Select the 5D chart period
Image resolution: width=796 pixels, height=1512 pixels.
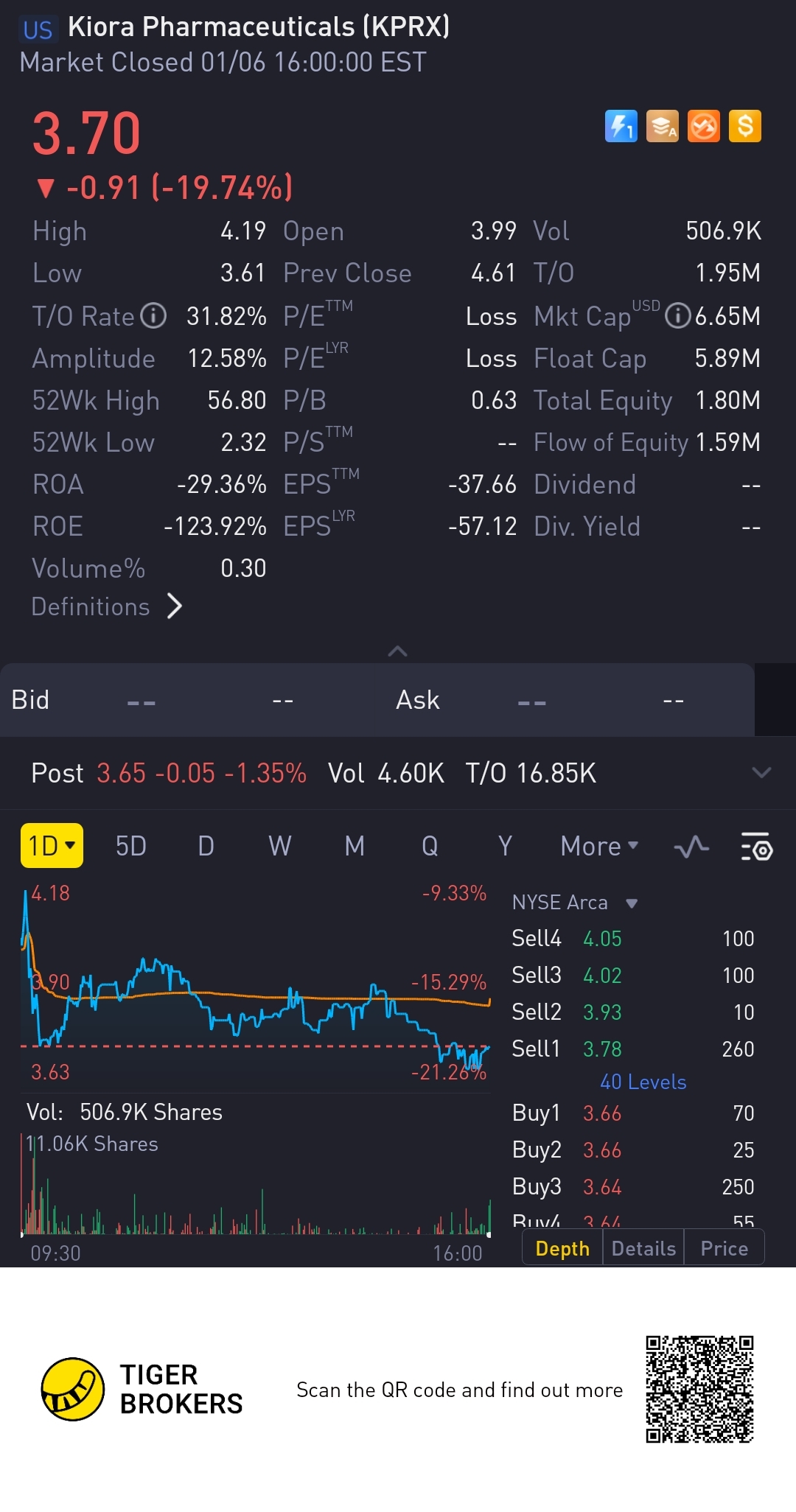131,846
